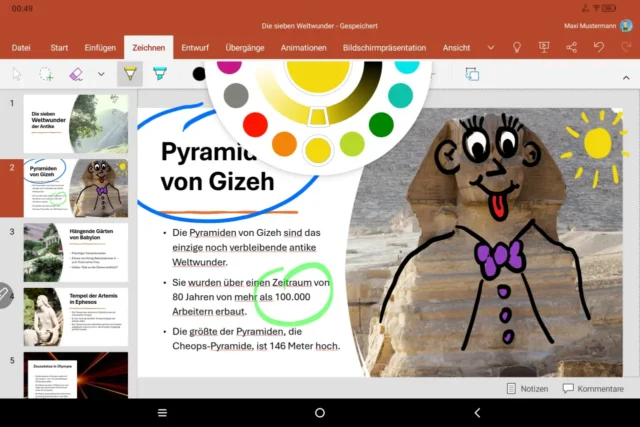The image size is (640, 427).
Task: Choose the dark green color swatch
Action: (x=381, y=125)
